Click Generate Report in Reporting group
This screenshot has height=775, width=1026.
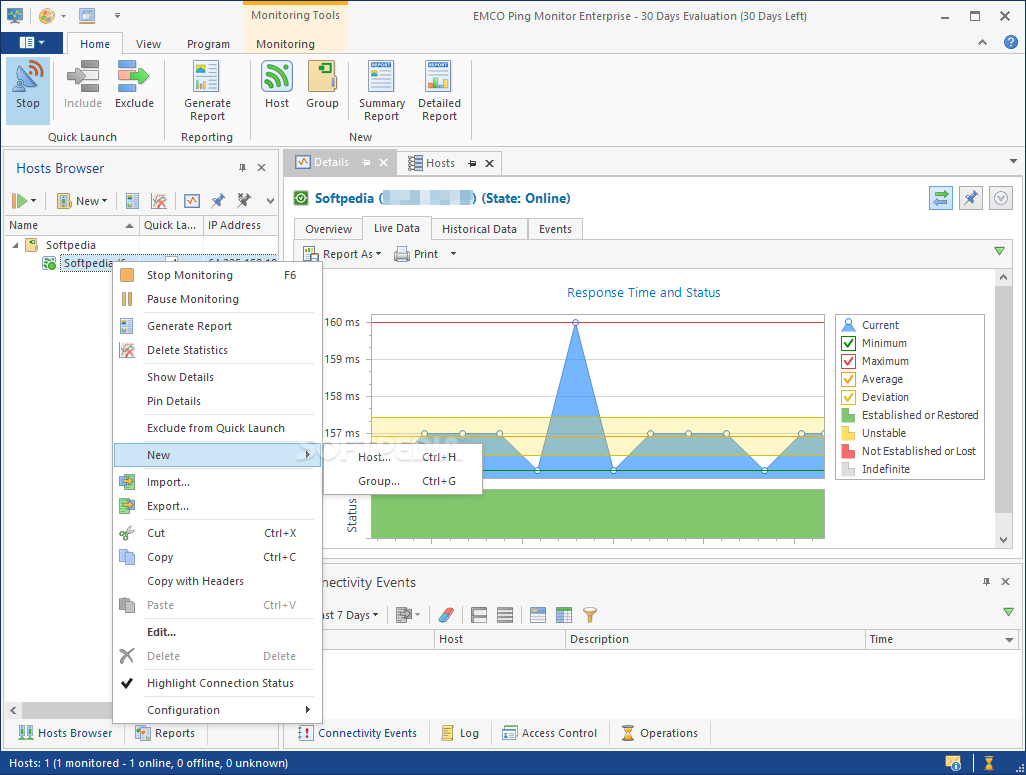point(207,91)
